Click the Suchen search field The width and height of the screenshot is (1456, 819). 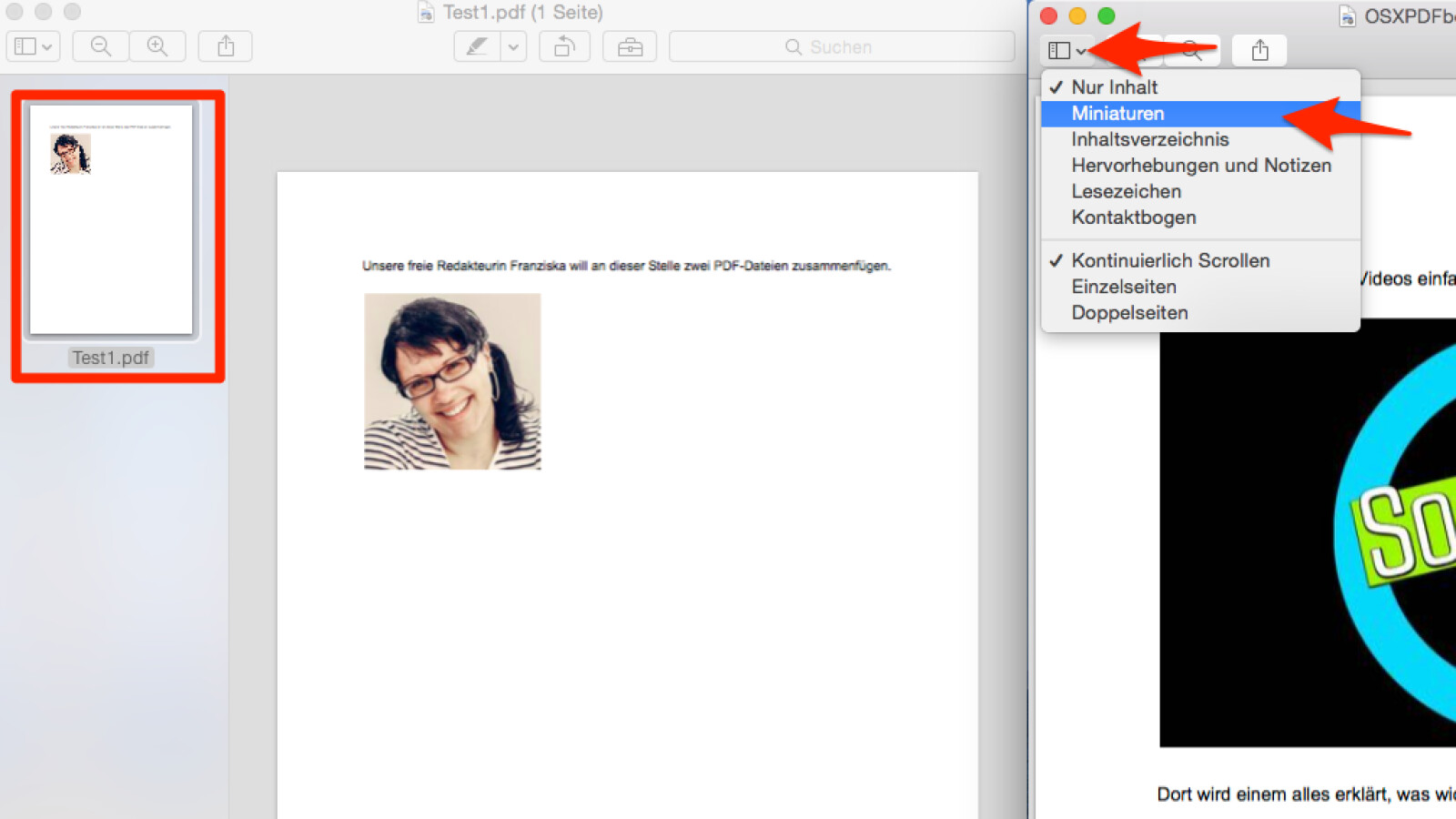pos(842,46)
